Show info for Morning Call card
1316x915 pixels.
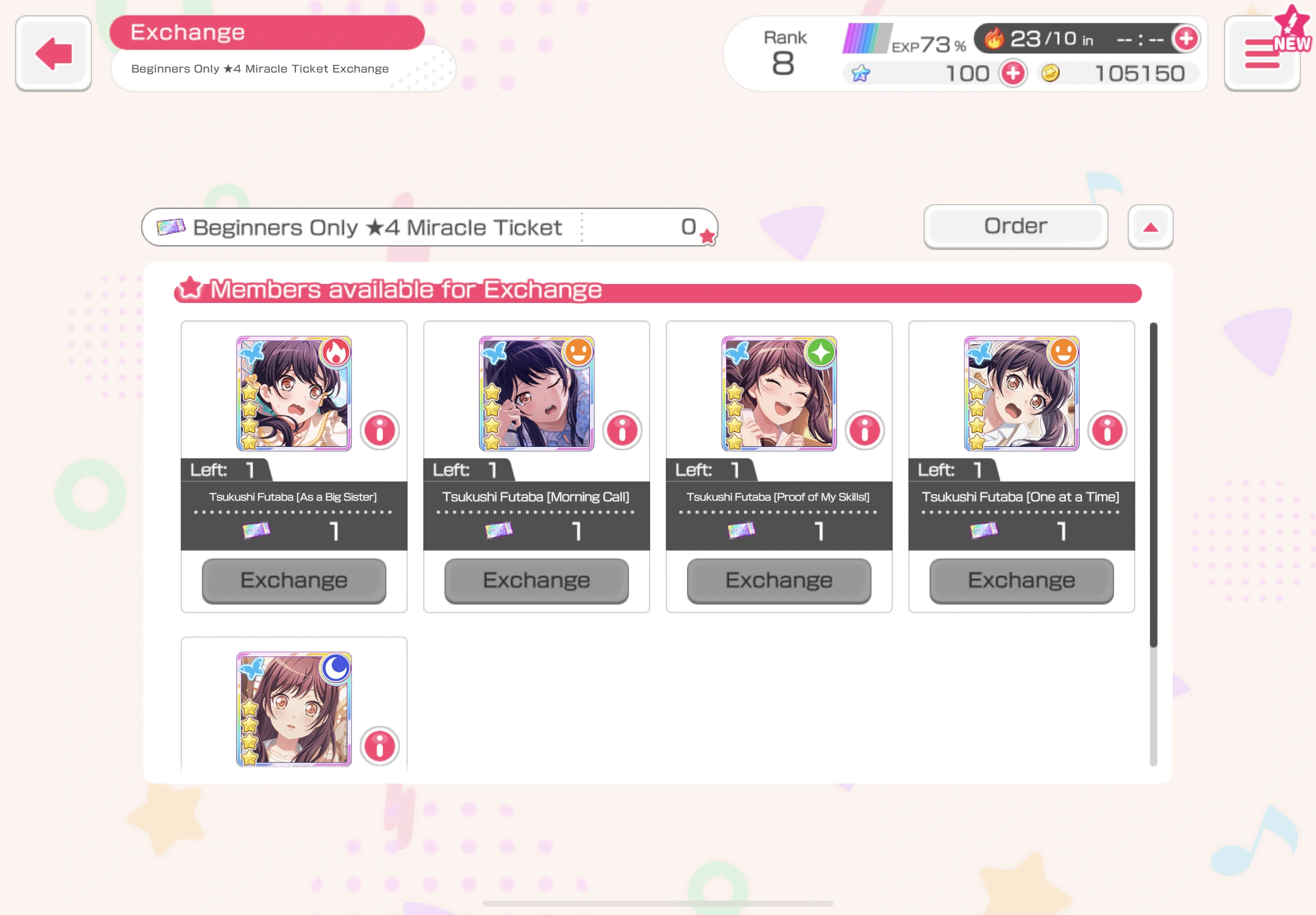tap(622, 430)
